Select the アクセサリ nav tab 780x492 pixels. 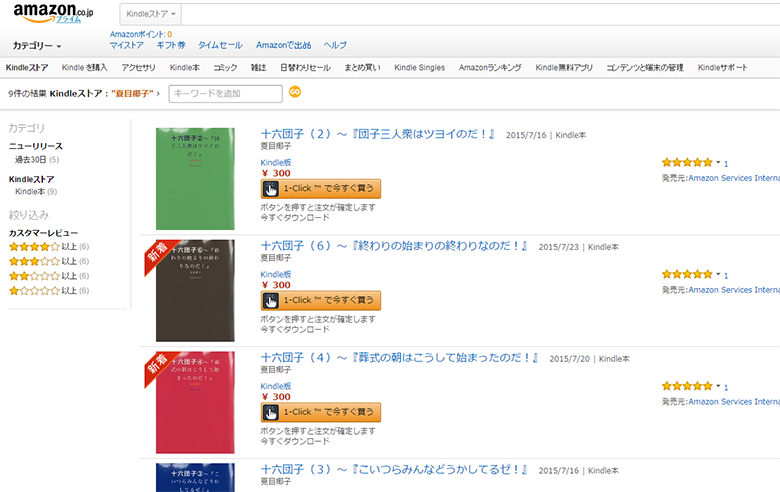[138, 68]
